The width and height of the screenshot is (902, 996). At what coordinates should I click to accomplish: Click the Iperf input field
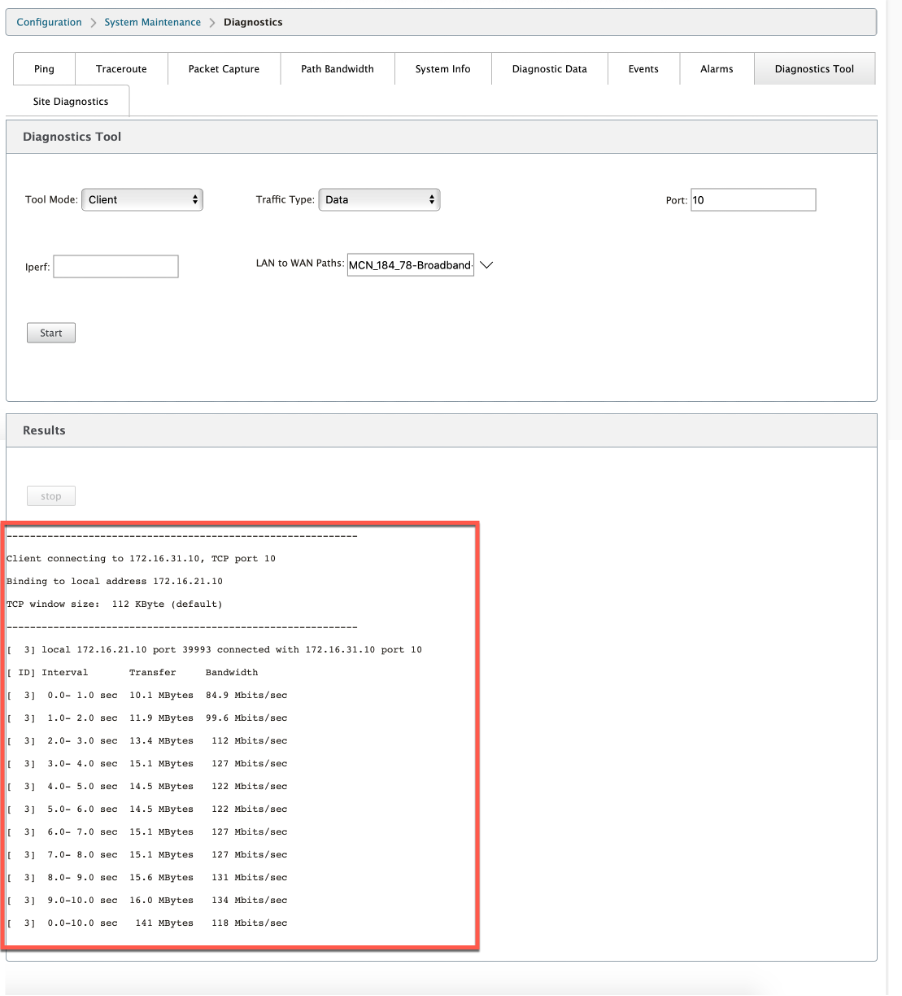(116, 266)
